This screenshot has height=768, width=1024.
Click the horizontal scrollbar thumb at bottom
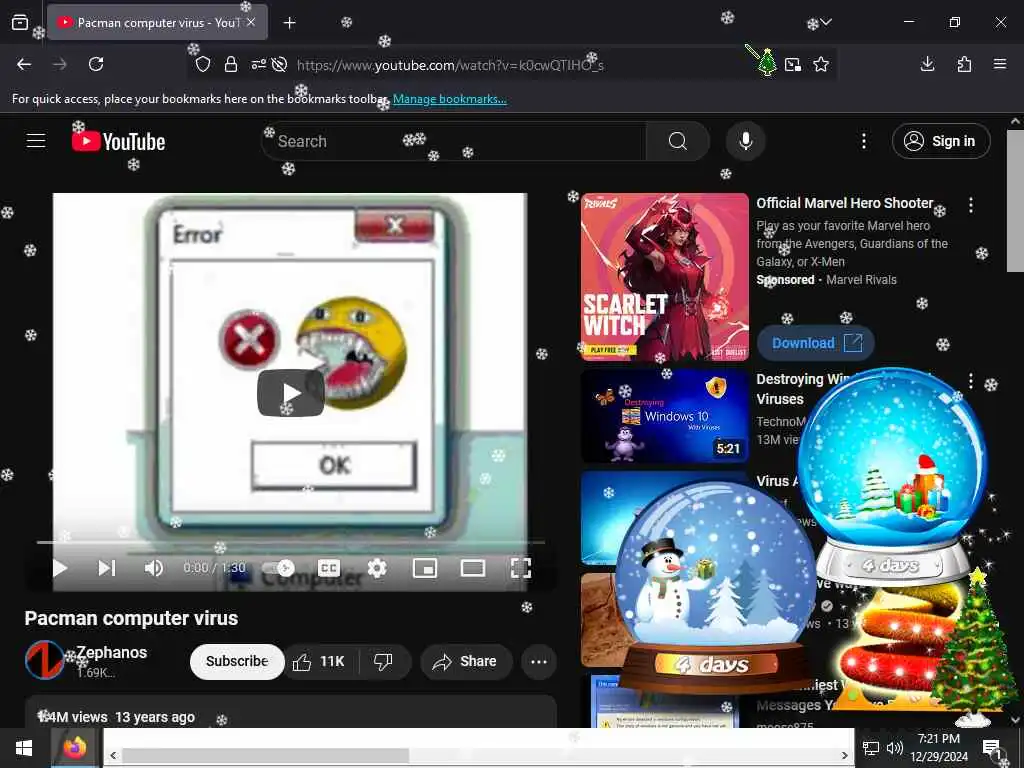(x=266, y=756)
